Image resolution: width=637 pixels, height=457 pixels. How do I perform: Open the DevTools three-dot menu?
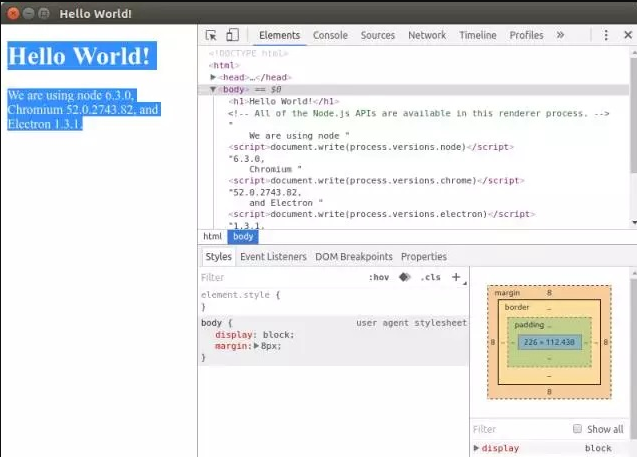click(x=606, y=35)
